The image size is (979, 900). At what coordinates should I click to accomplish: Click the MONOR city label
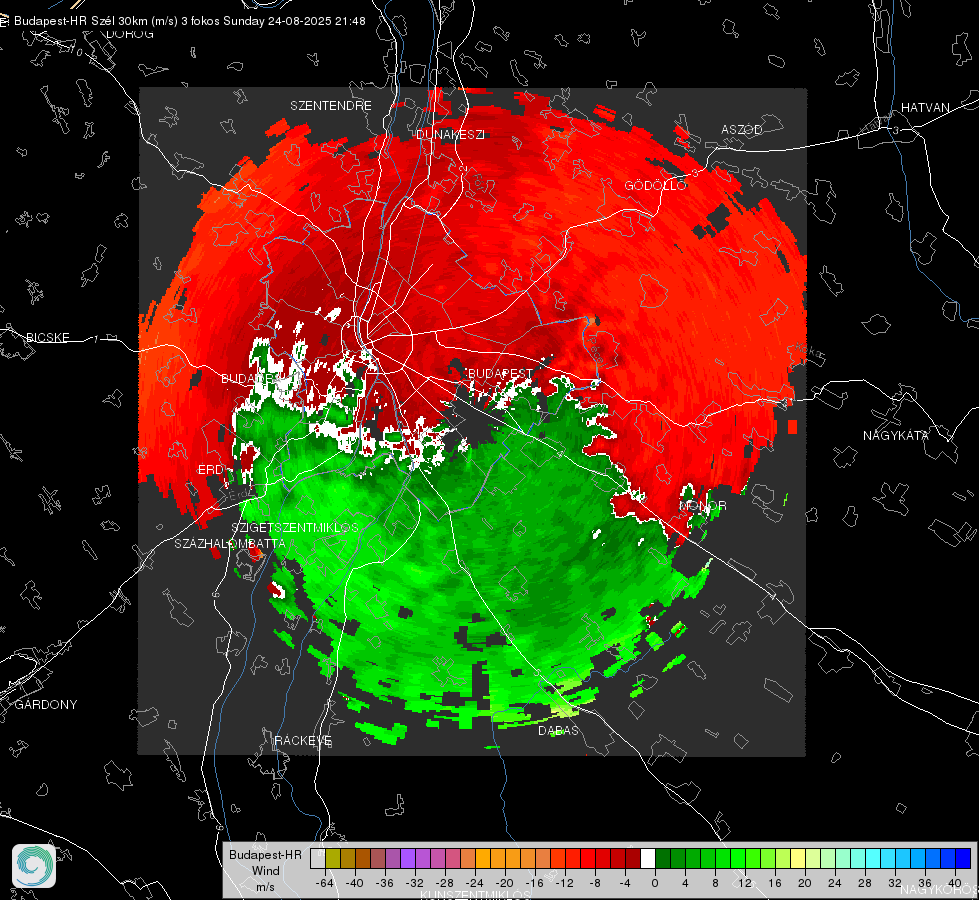tap(703, 505)
